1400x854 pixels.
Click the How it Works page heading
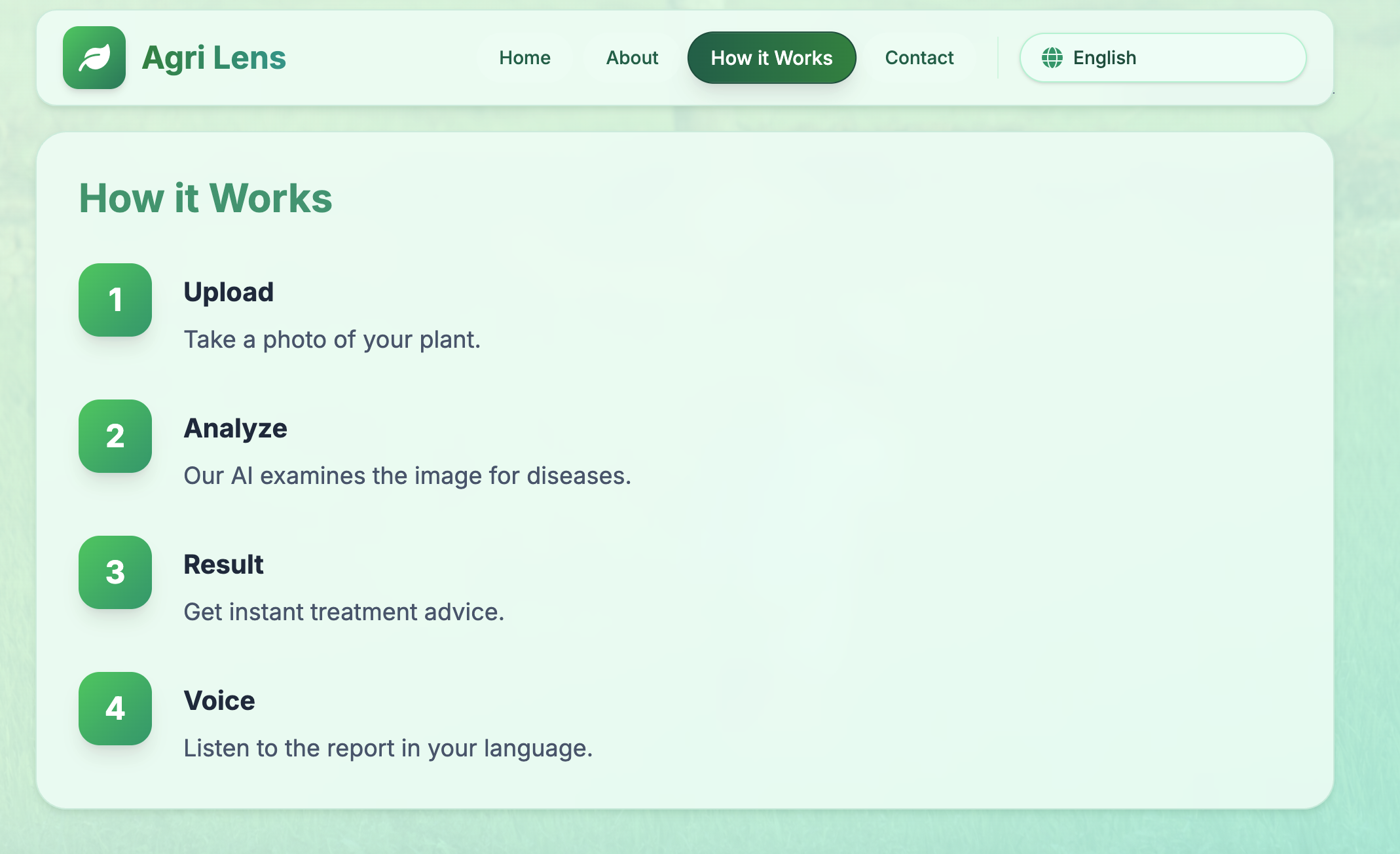(x=206, y=198)
